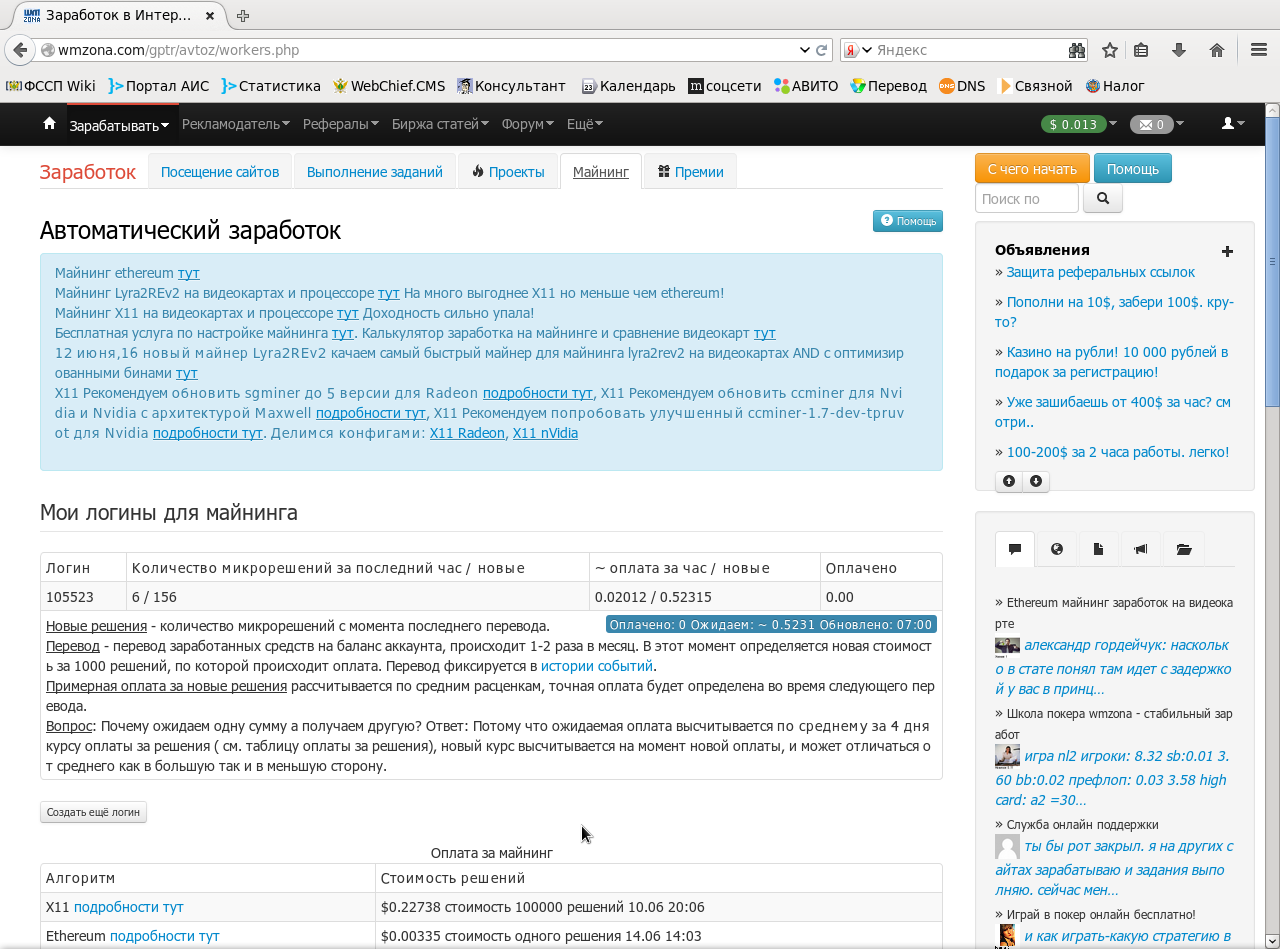Viewport: 1280px width, 949px height.
Task: Click the magnifier search button in sidebar
Action: [x=1103, y=198]
